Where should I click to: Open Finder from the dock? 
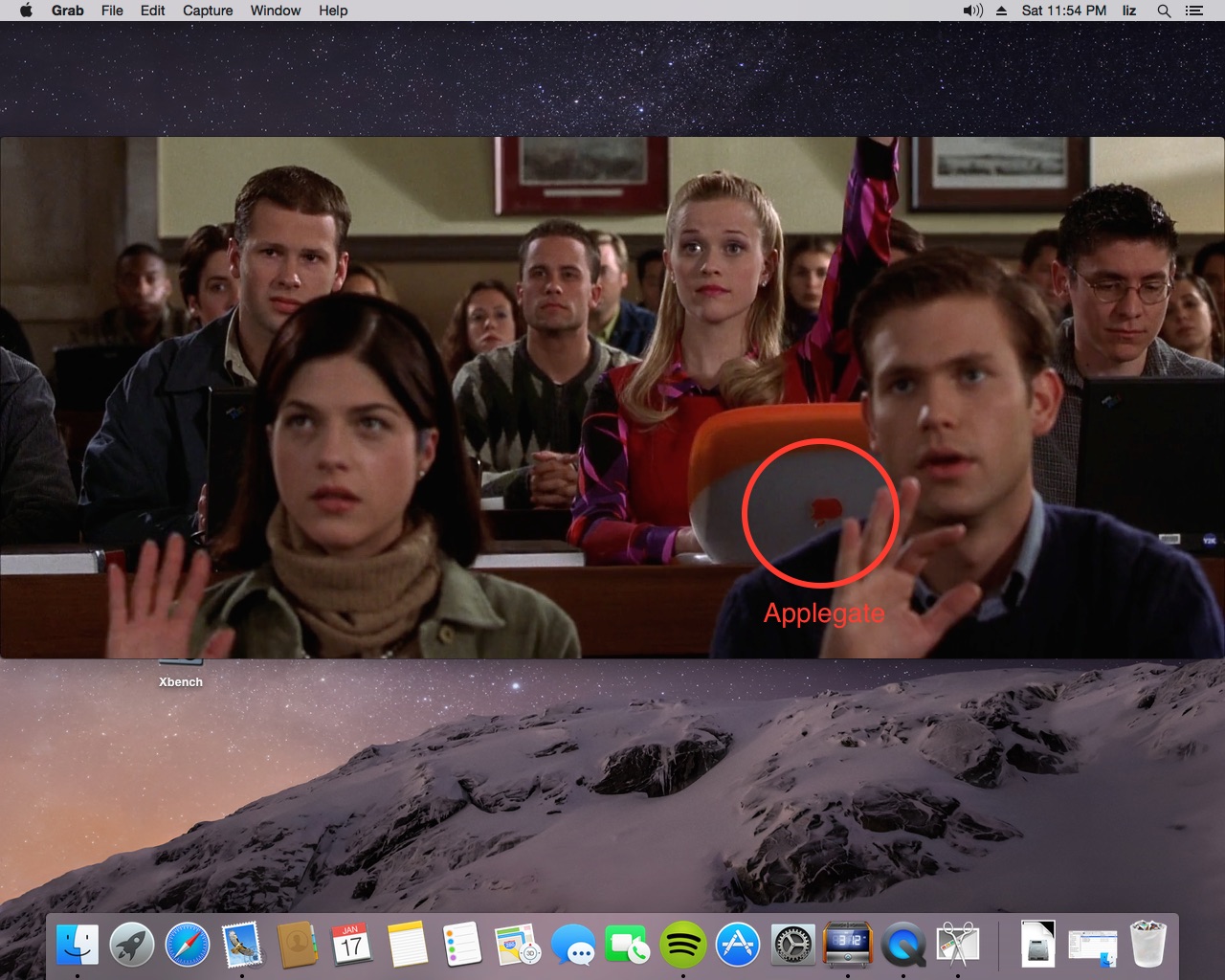[78, 946]
